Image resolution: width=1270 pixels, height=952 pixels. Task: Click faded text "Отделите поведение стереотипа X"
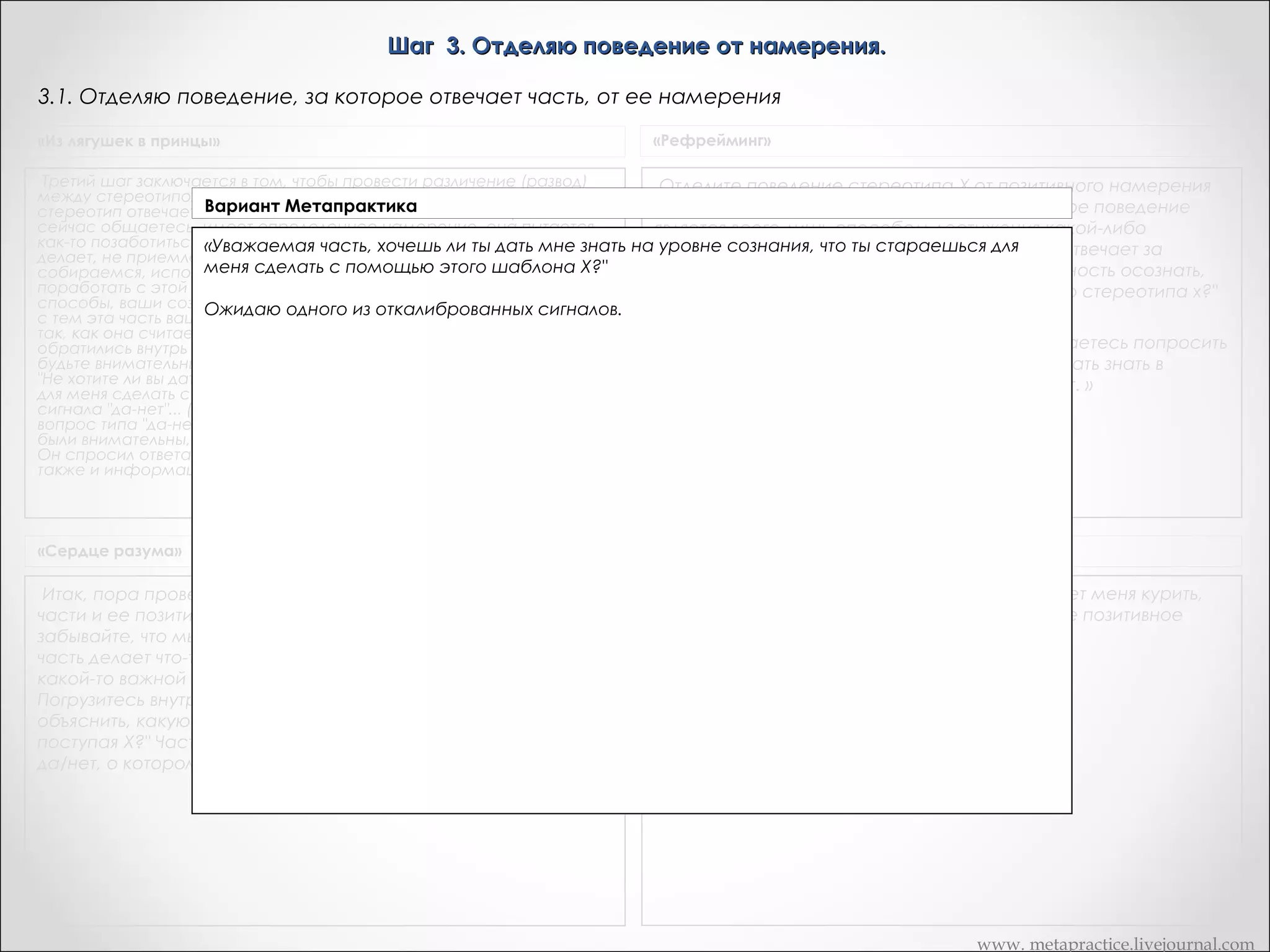(935, 185)
